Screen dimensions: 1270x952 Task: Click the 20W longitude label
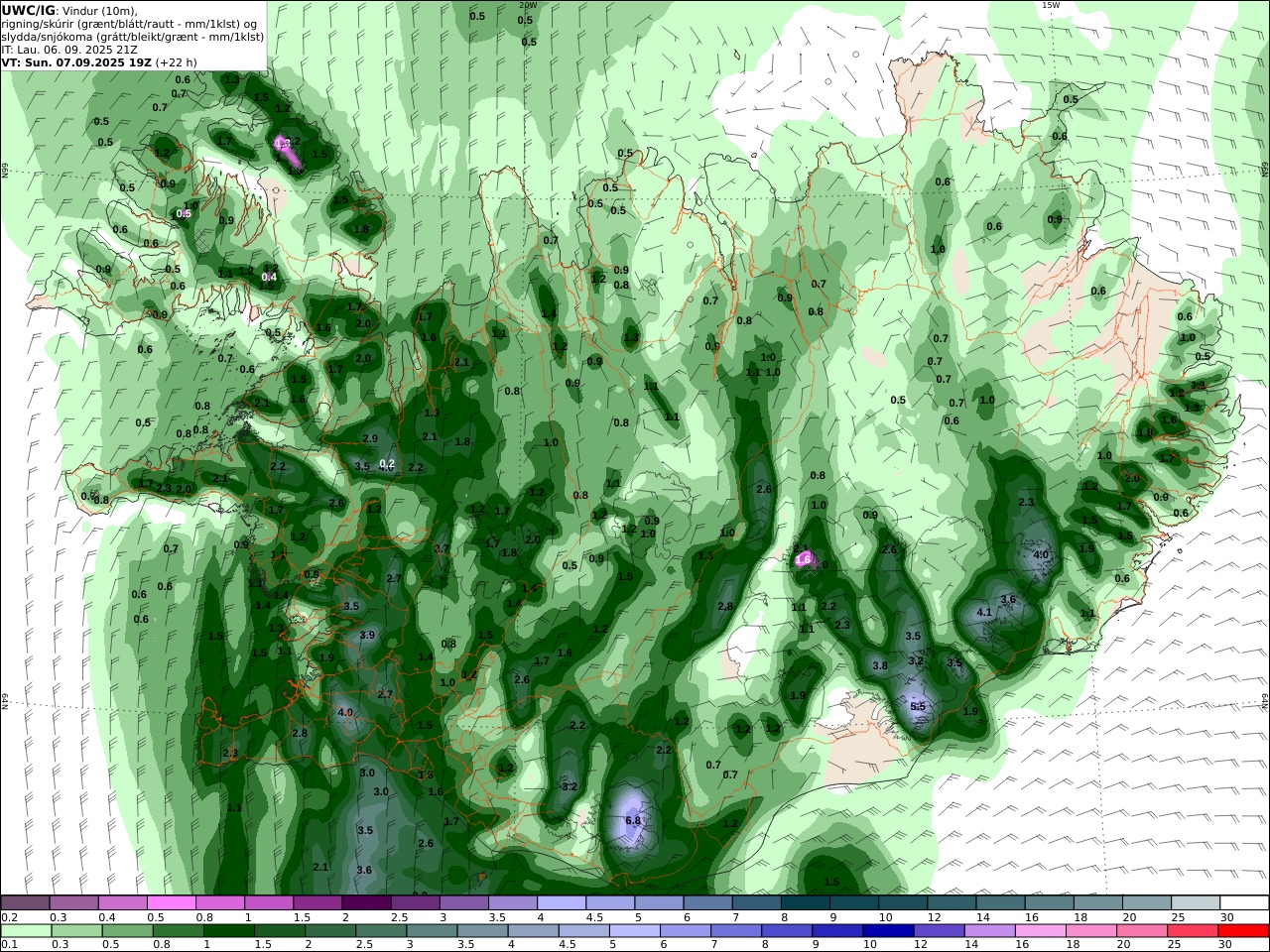pyautogui.click(x=527, y=5)
